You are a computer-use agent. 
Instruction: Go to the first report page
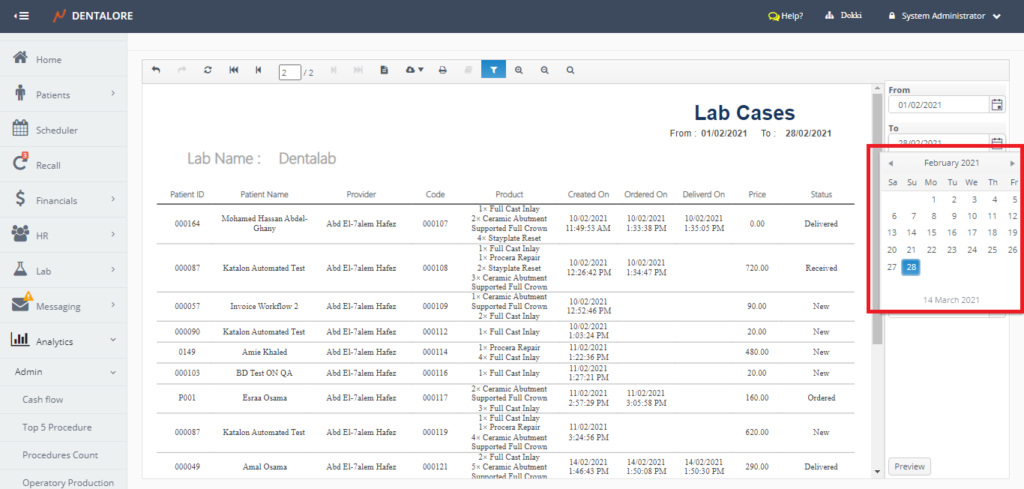point(233,70)
